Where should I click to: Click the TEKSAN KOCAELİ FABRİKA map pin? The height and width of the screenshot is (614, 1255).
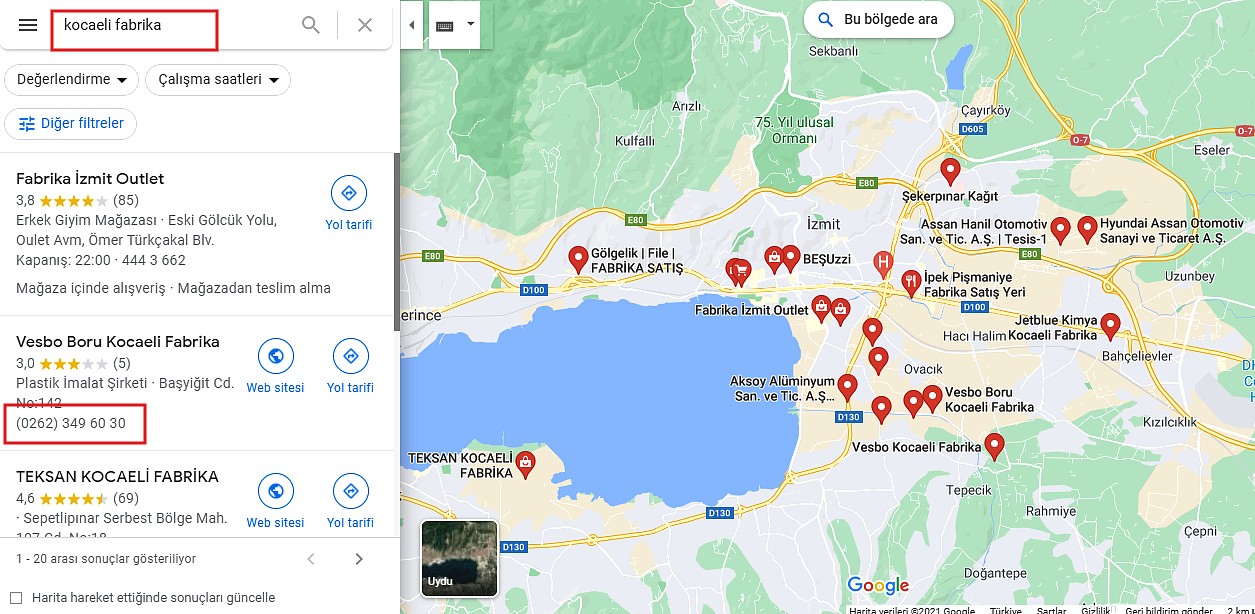tap(525, 464)
